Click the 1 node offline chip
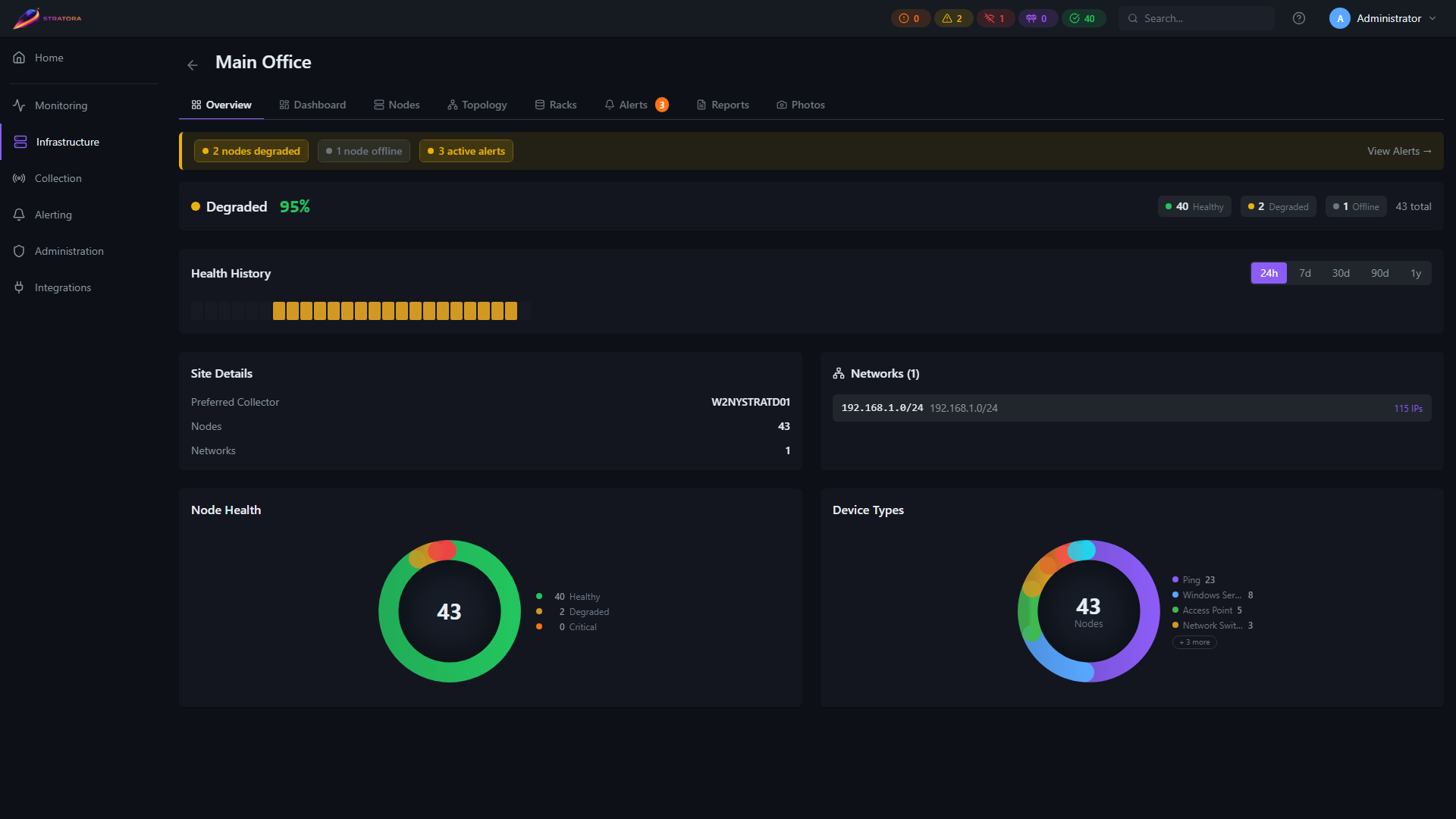This screenshot has height=819, width=1456. click(364, 151)
